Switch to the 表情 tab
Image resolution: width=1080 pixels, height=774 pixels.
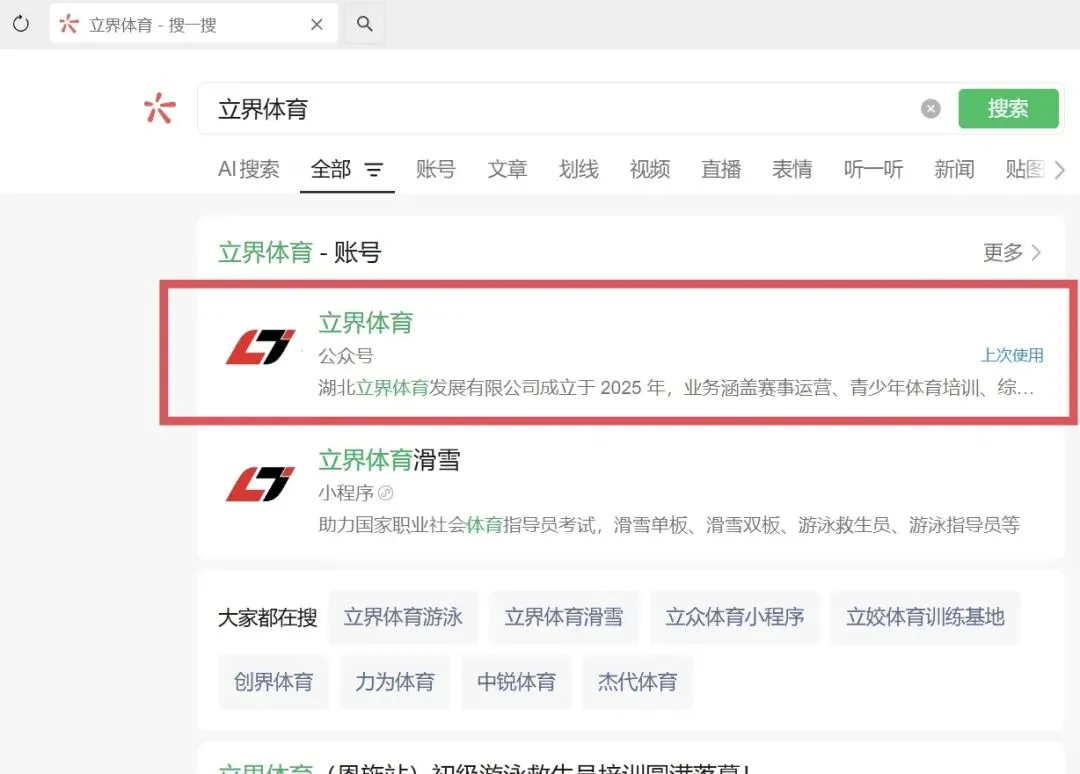point(792,169)
